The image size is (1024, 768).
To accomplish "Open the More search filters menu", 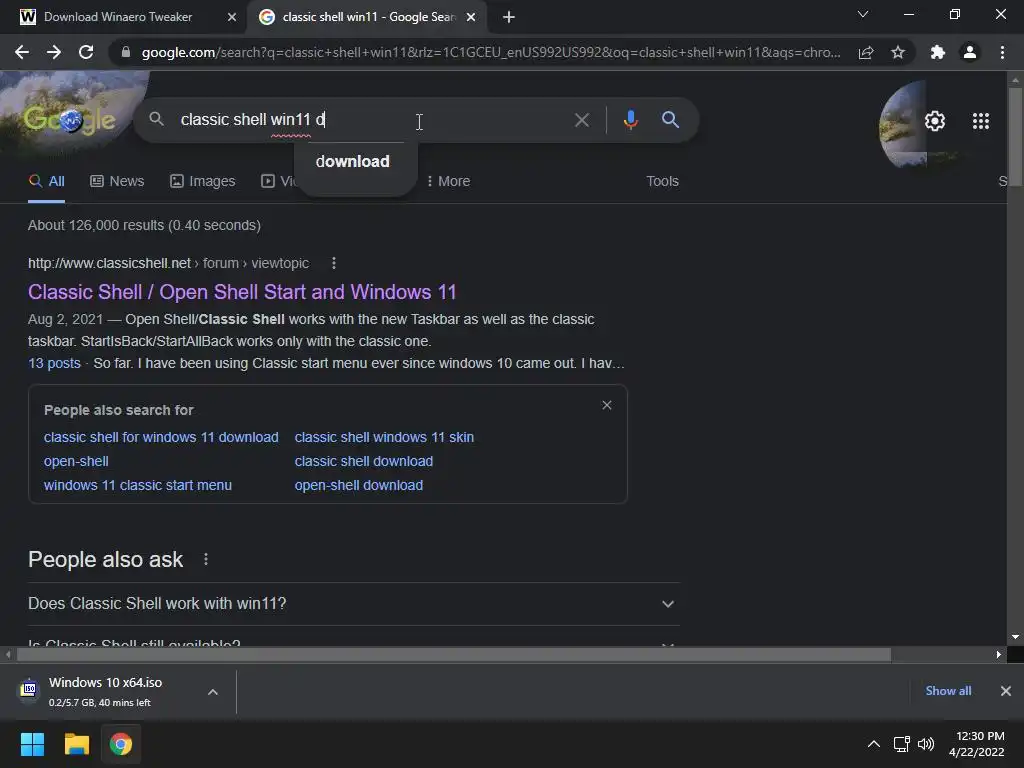I will point(448,181).
